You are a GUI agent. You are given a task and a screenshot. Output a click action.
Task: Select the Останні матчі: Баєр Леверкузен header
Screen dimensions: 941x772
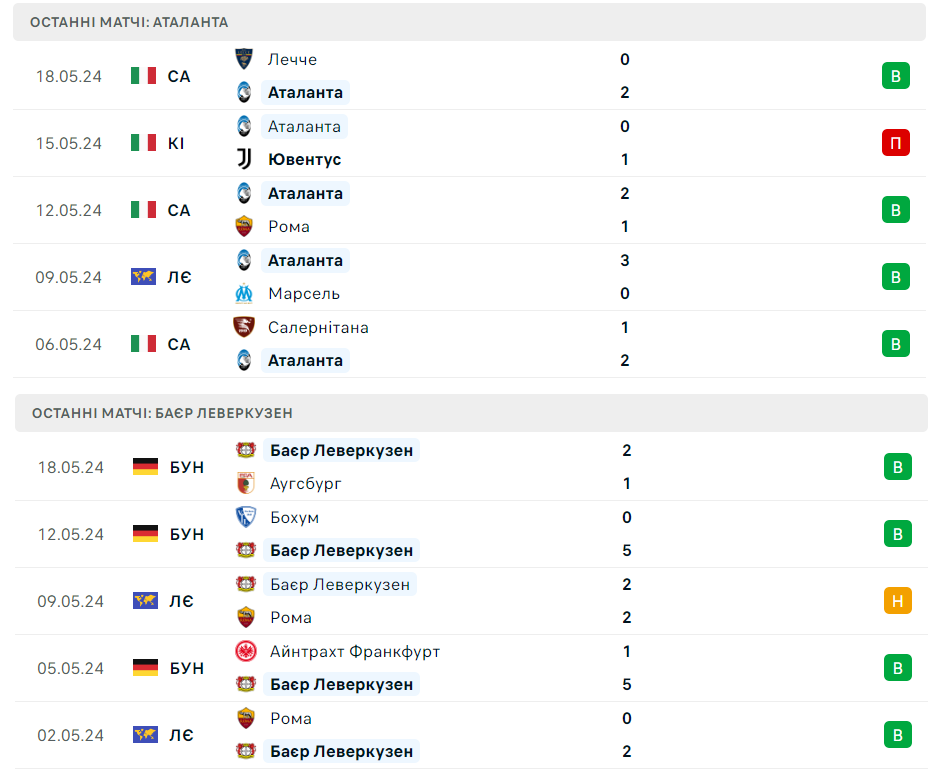click(471, 413)
